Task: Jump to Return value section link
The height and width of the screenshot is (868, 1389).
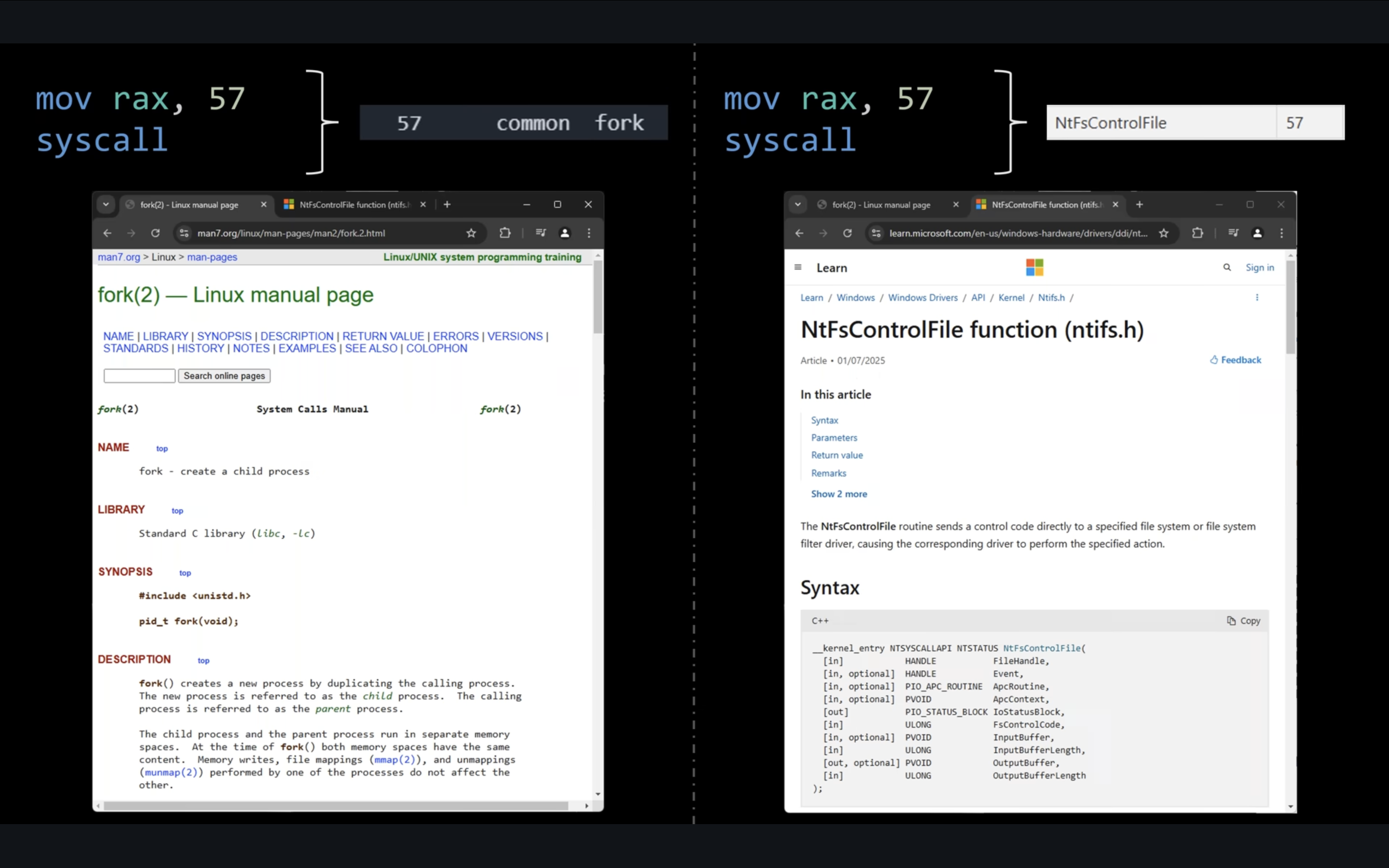Action: [x=837, y=455]
